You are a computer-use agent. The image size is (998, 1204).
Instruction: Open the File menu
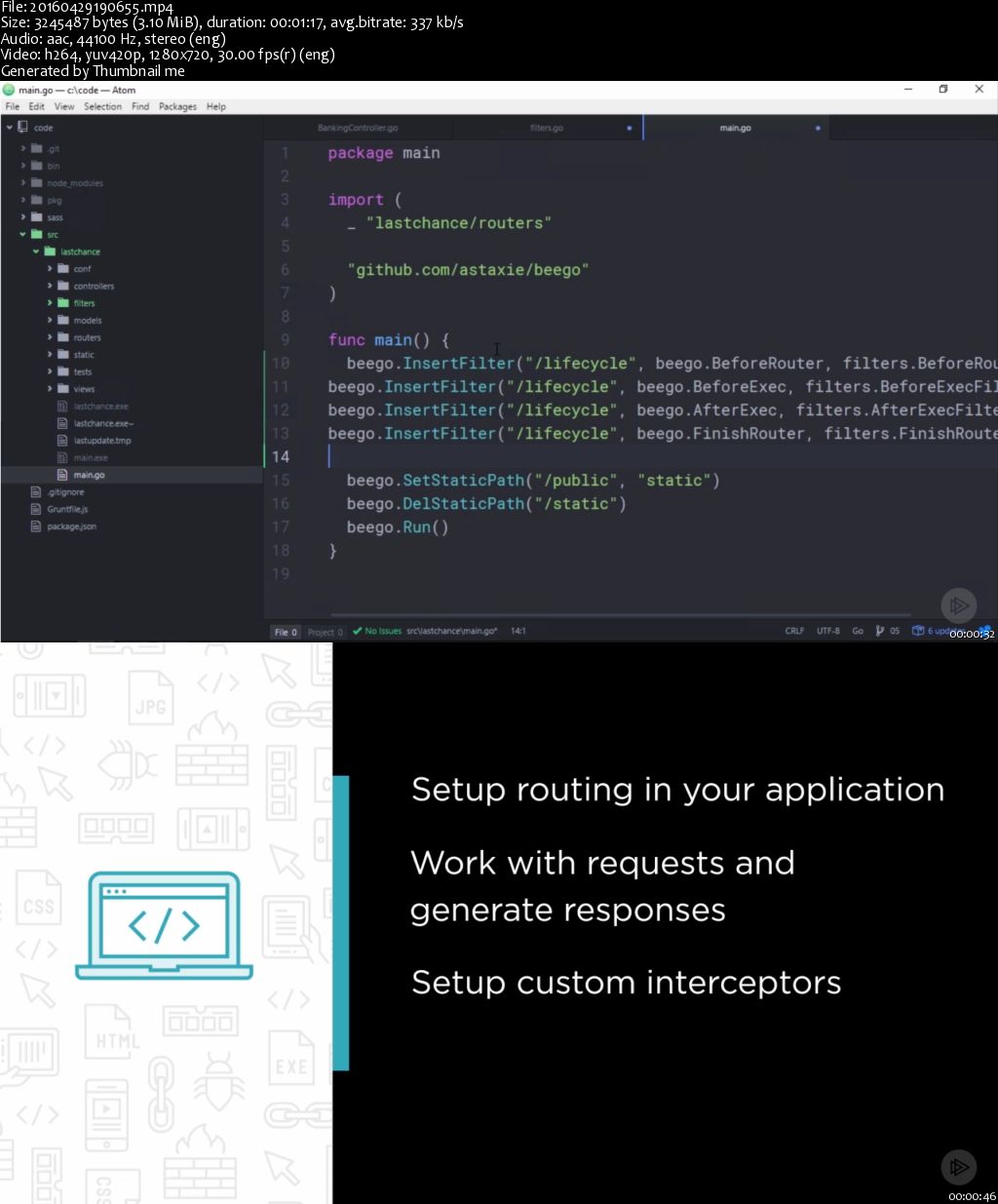pos(13,106)
